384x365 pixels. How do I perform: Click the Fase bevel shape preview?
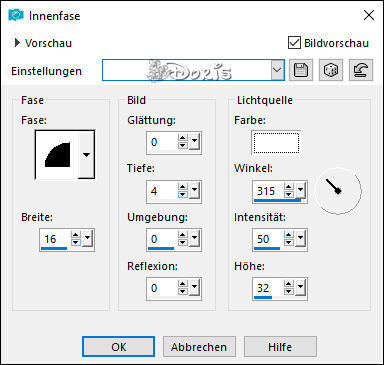click(x=57, y=155)
